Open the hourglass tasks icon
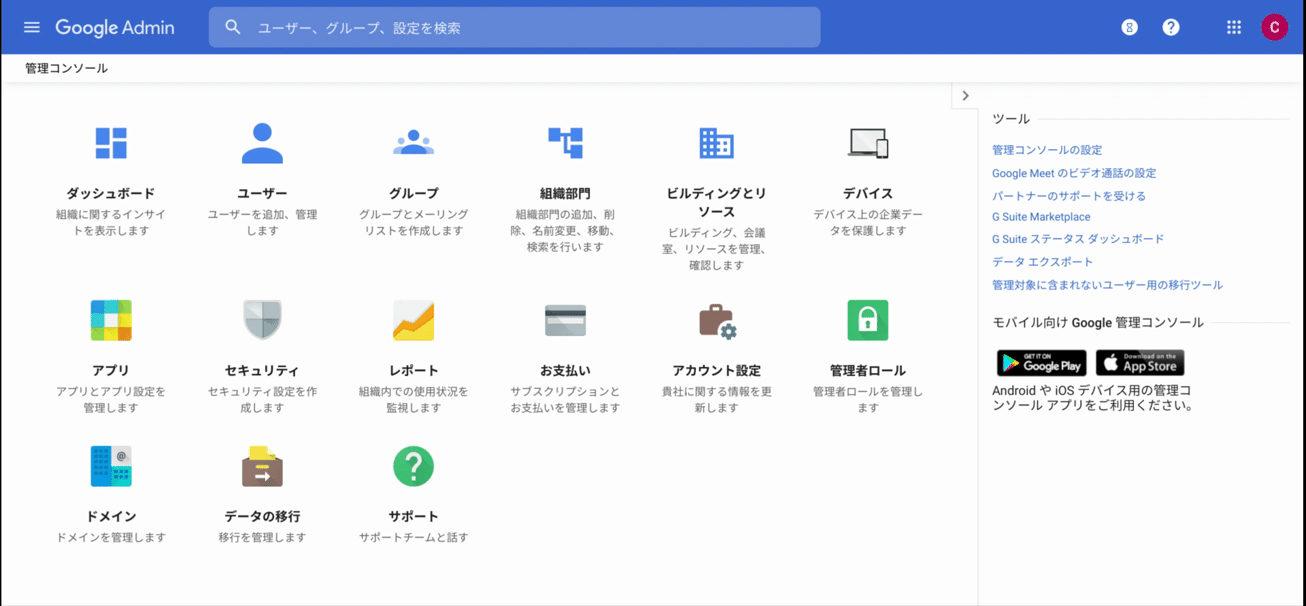 point(1129,27)
